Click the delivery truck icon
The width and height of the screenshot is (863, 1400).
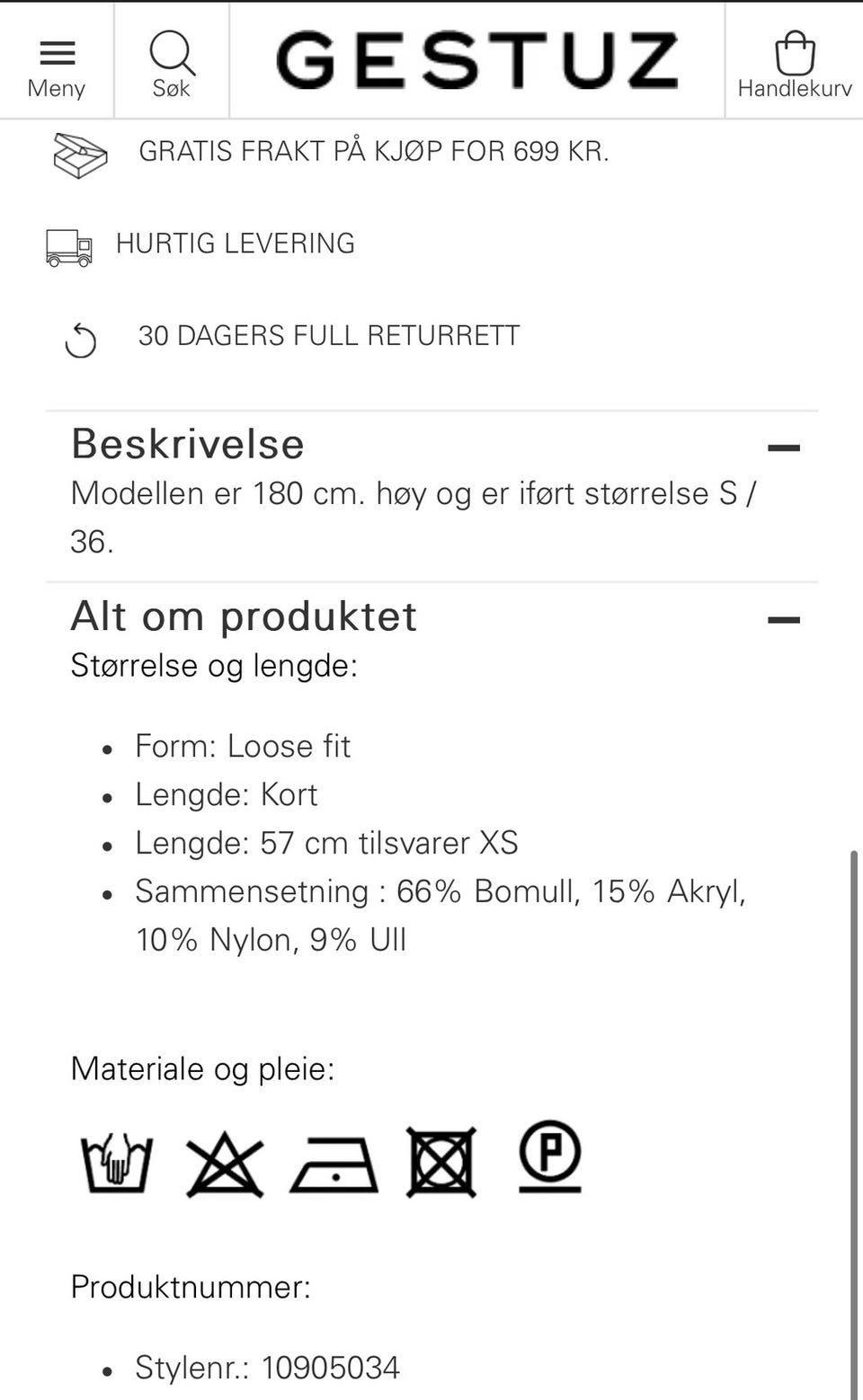69,247
